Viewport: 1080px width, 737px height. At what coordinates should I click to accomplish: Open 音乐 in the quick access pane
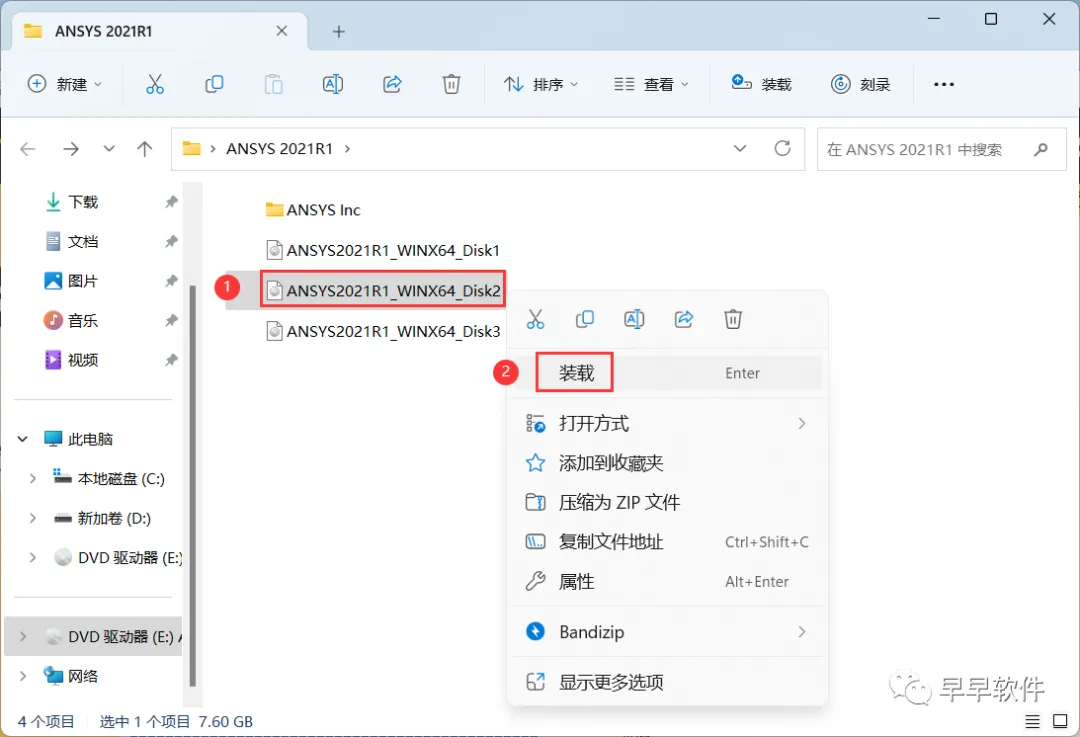72,320
